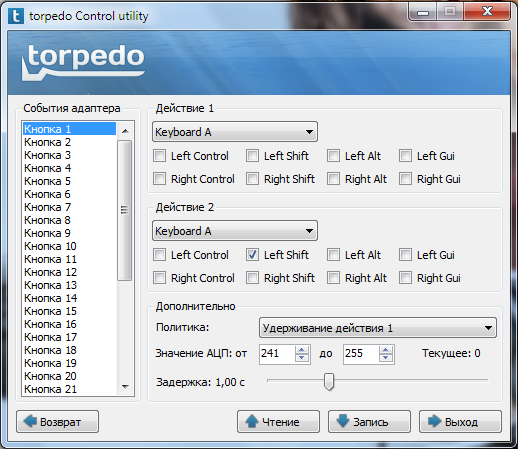Select Кнопка 2 in the event list
The image size is (518, 449).
[70, 142]
